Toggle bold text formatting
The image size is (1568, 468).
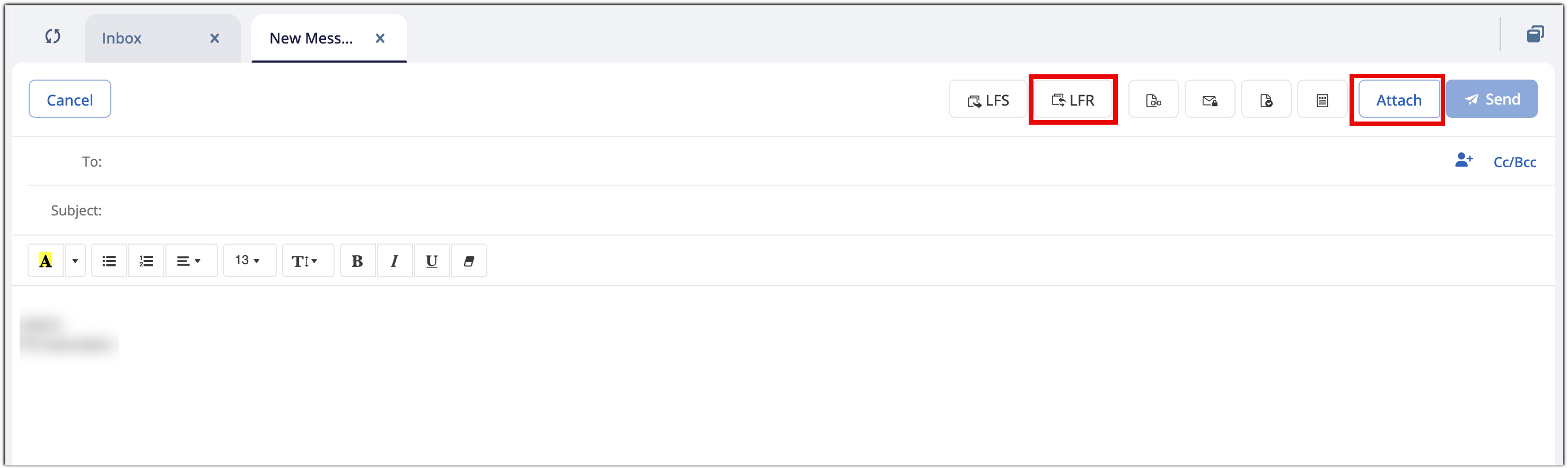[357, 260]
